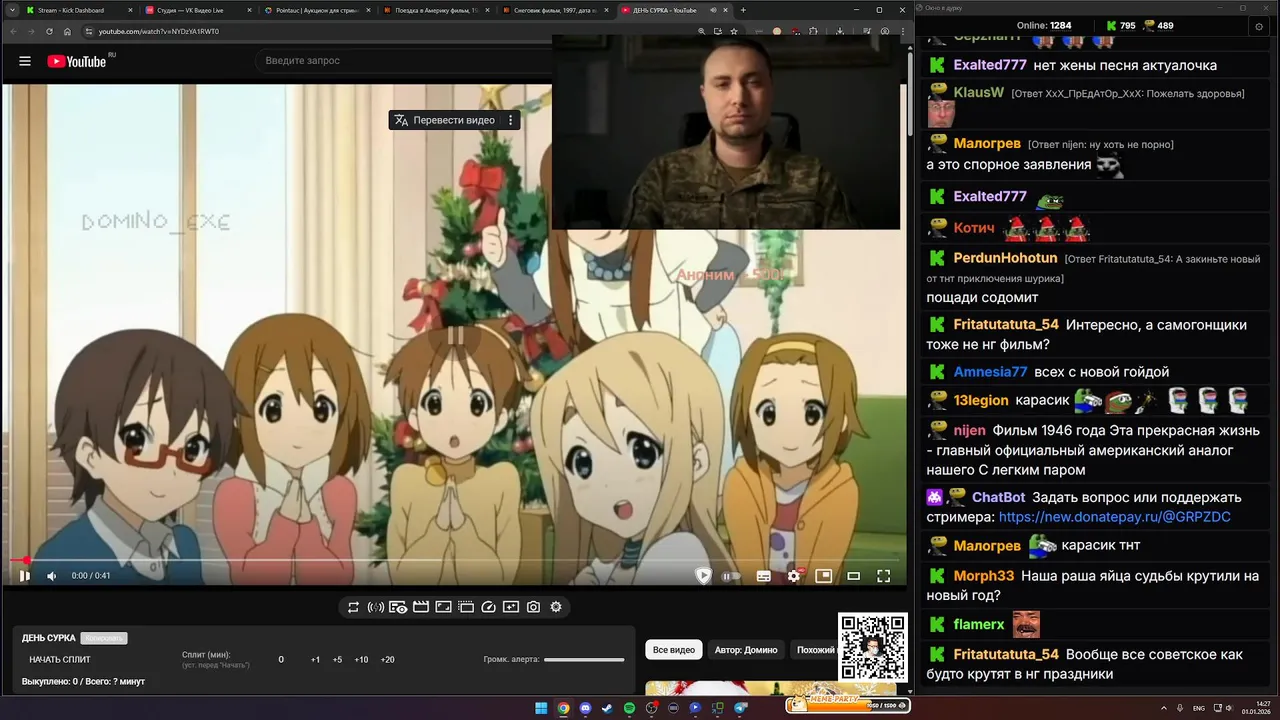The image size is (1280, 720).
Task: Select the Автор: Домино filter chip
Action: [746, 650]
